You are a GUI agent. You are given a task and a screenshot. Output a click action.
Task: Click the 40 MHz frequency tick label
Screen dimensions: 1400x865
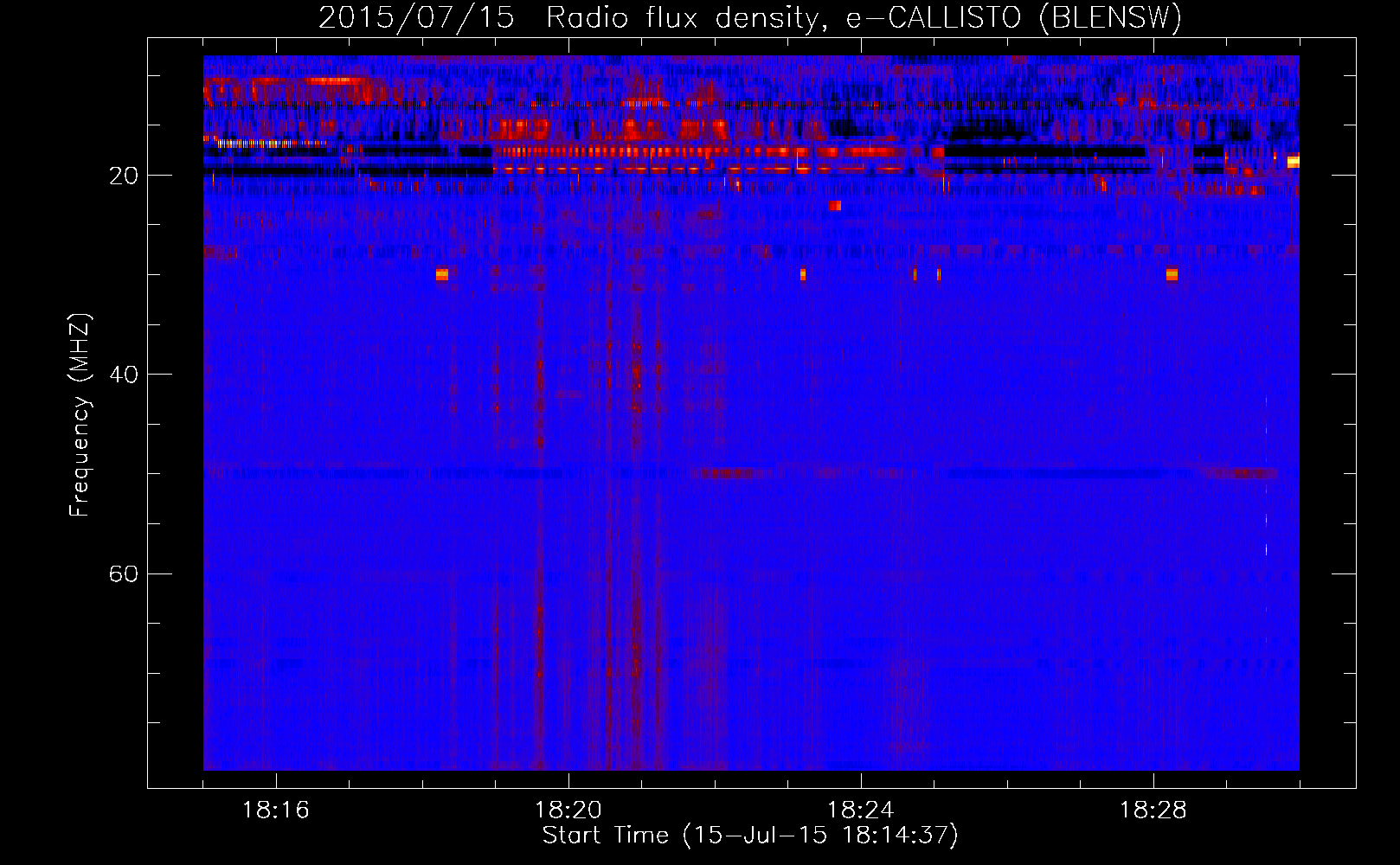(124, 375)
